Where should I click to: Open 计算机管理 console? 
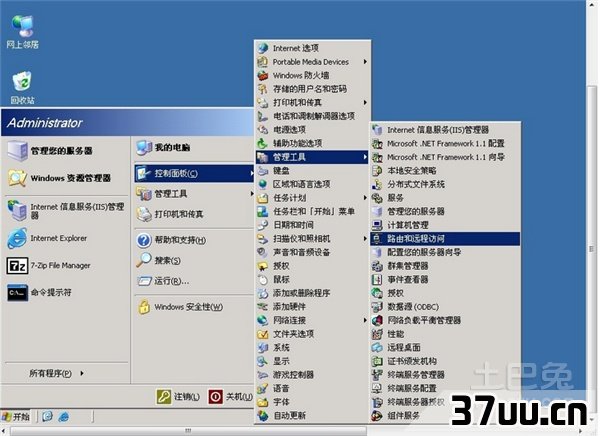[445, 225]
